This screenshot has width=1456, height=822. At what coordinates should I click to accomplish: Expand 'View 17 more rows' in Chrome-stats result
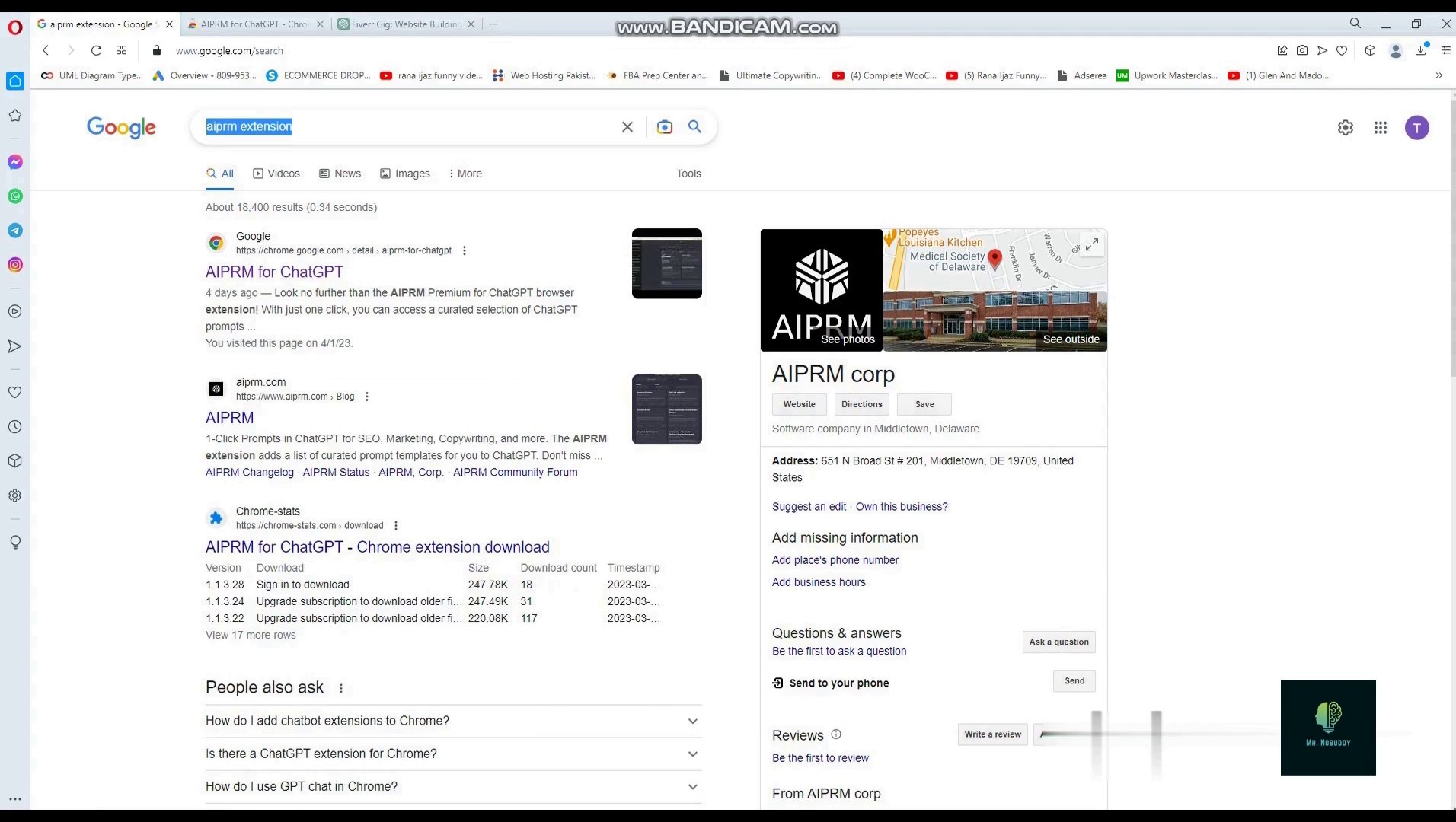(250, 635)
